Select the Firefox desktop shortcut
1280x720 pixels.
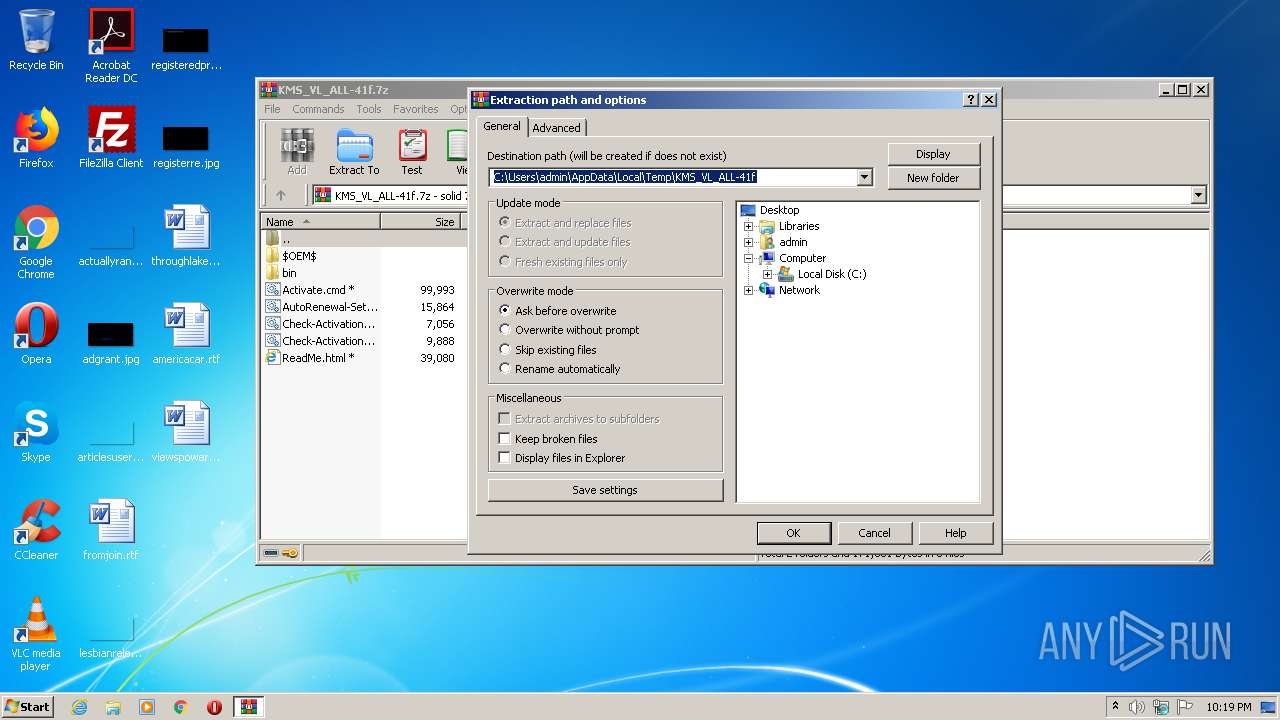click(36, 138)
